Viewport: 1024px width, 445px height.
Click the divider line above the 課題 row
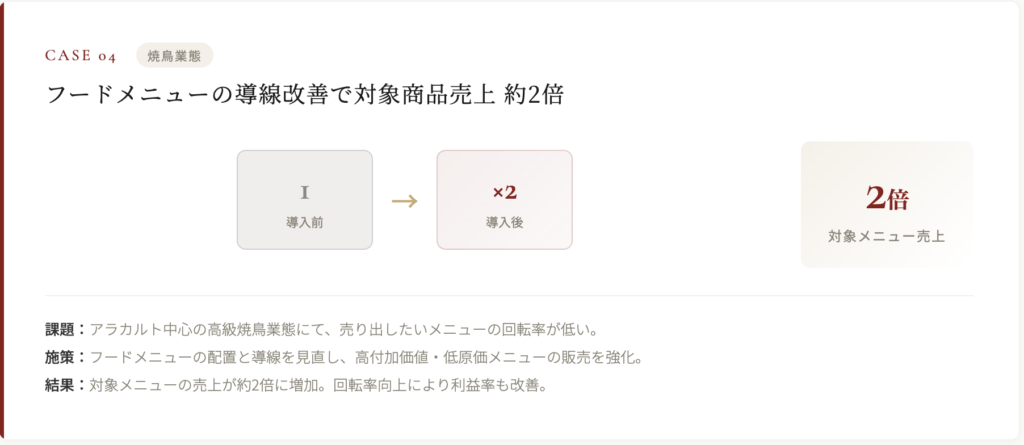(509, 296)
